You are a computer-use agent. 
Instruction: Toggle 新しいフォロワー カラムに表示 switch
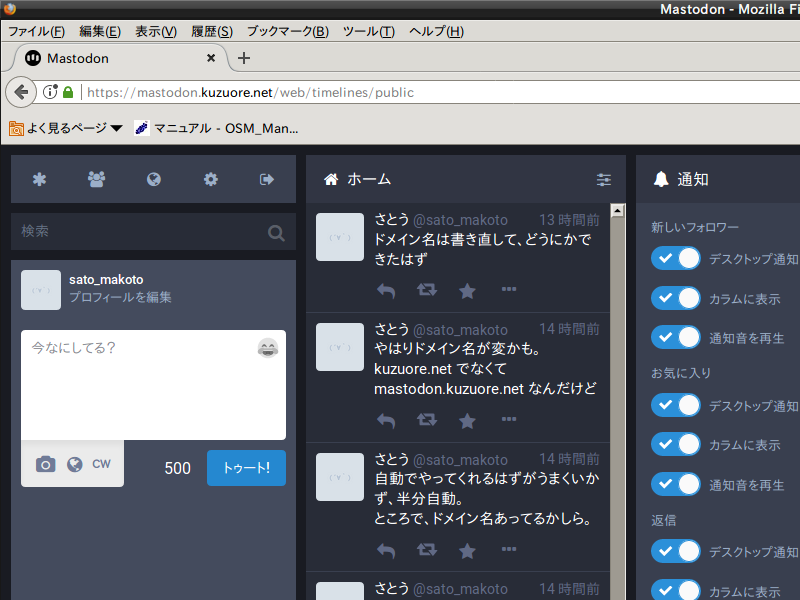[x=676, y=298]
